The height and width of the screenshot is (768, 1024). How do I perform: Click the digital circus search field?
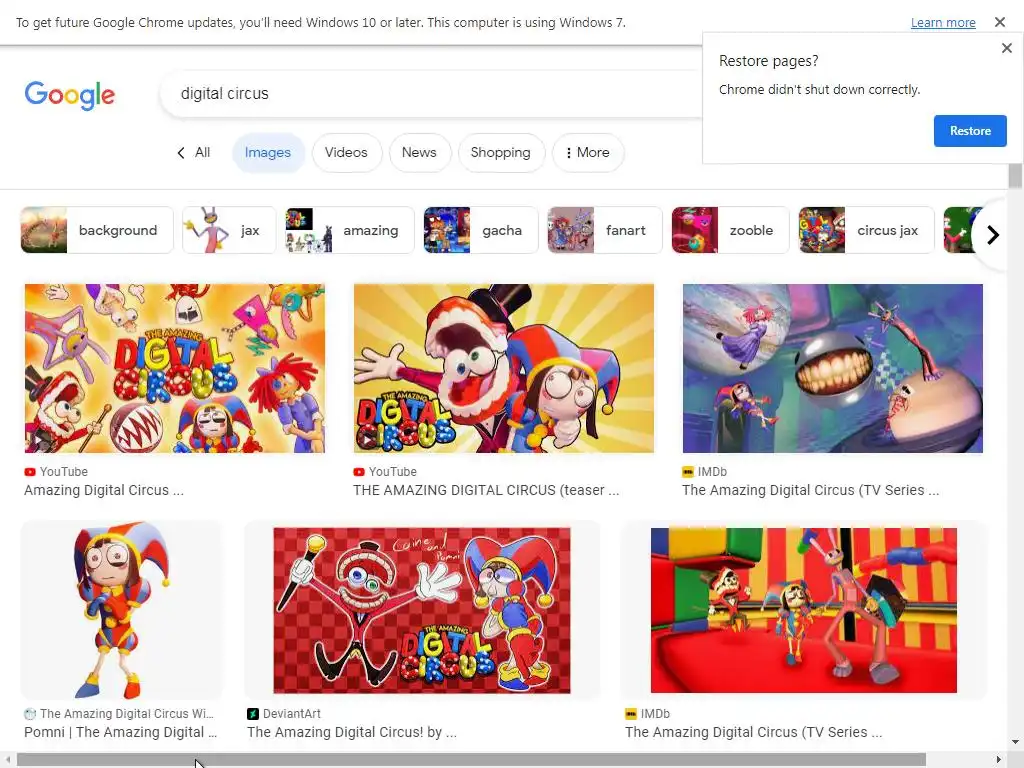click(431, 94)
